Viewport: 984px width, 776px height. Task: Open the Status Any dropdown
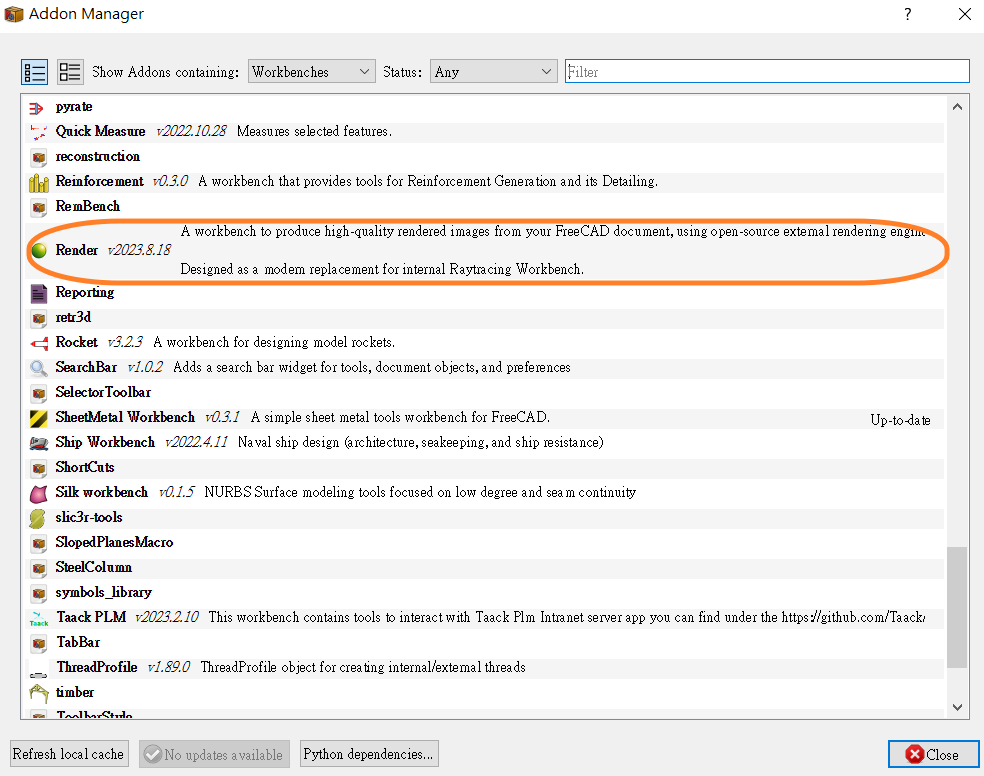click(494, 72)
